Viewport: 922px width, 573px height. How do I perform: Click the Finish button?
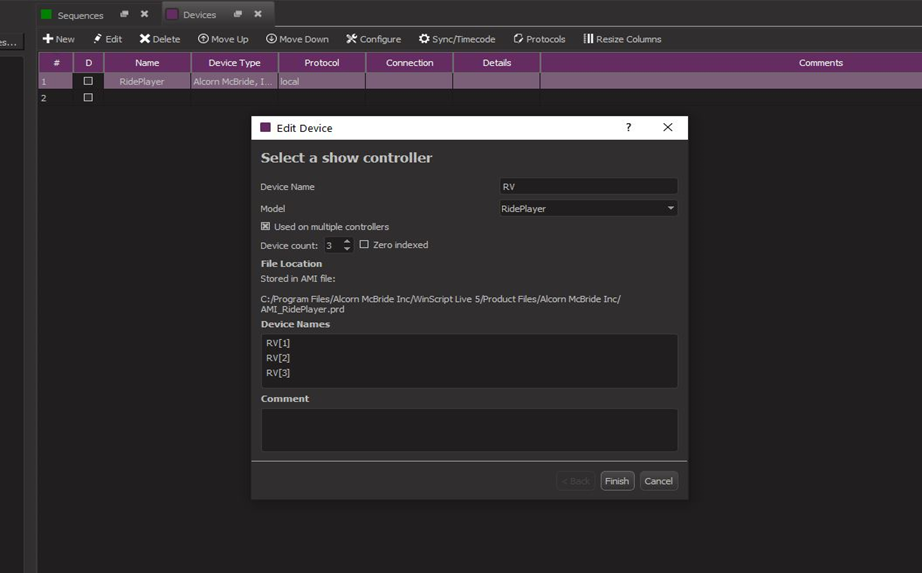click(617, 481)
